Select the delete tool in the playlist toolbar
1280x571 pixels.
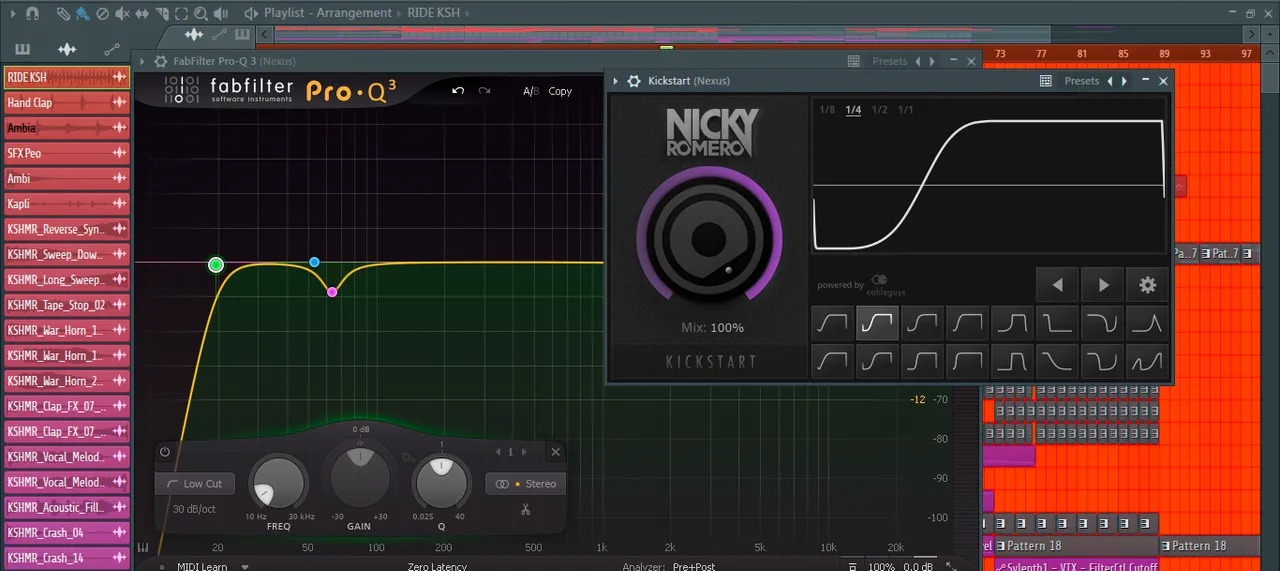click(x=102, y=14)
